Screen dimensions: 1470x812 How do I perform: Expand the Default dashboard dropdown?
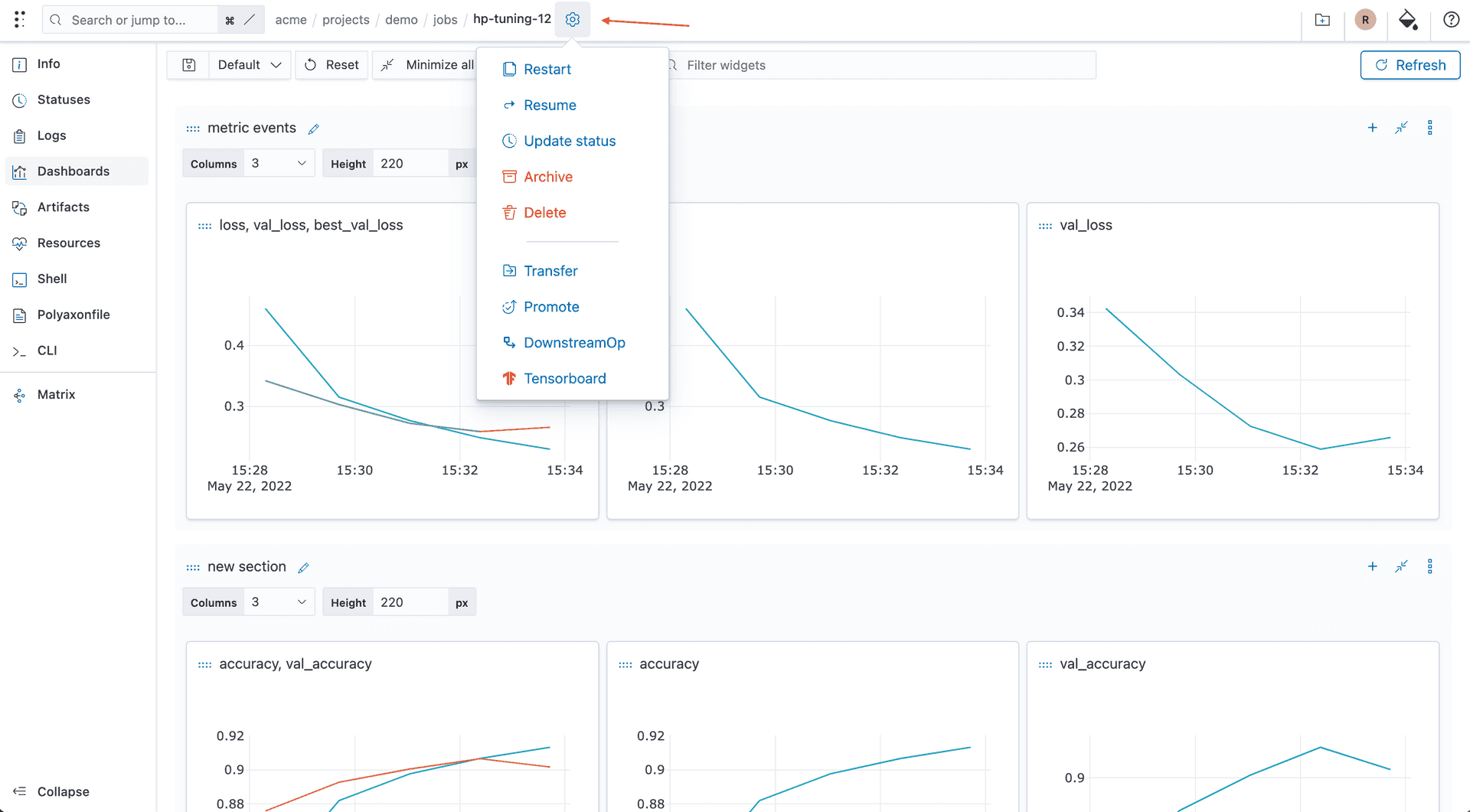(250, 65)
